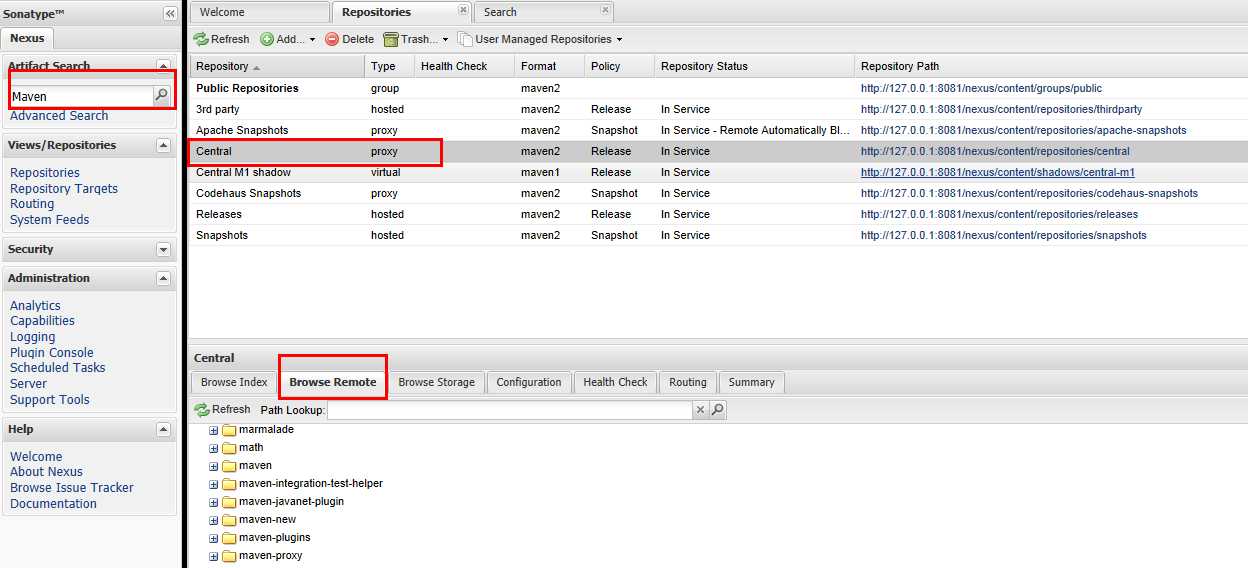Open the Plugin Console link

point(52,353)
